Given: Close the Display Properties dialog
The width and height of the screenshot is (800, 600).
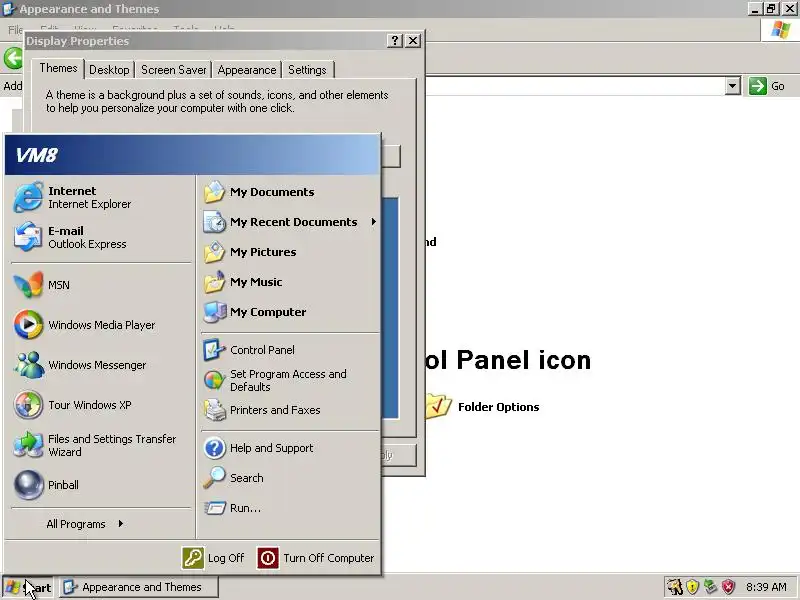Looking at the screenshot, I should coord(413,41).
